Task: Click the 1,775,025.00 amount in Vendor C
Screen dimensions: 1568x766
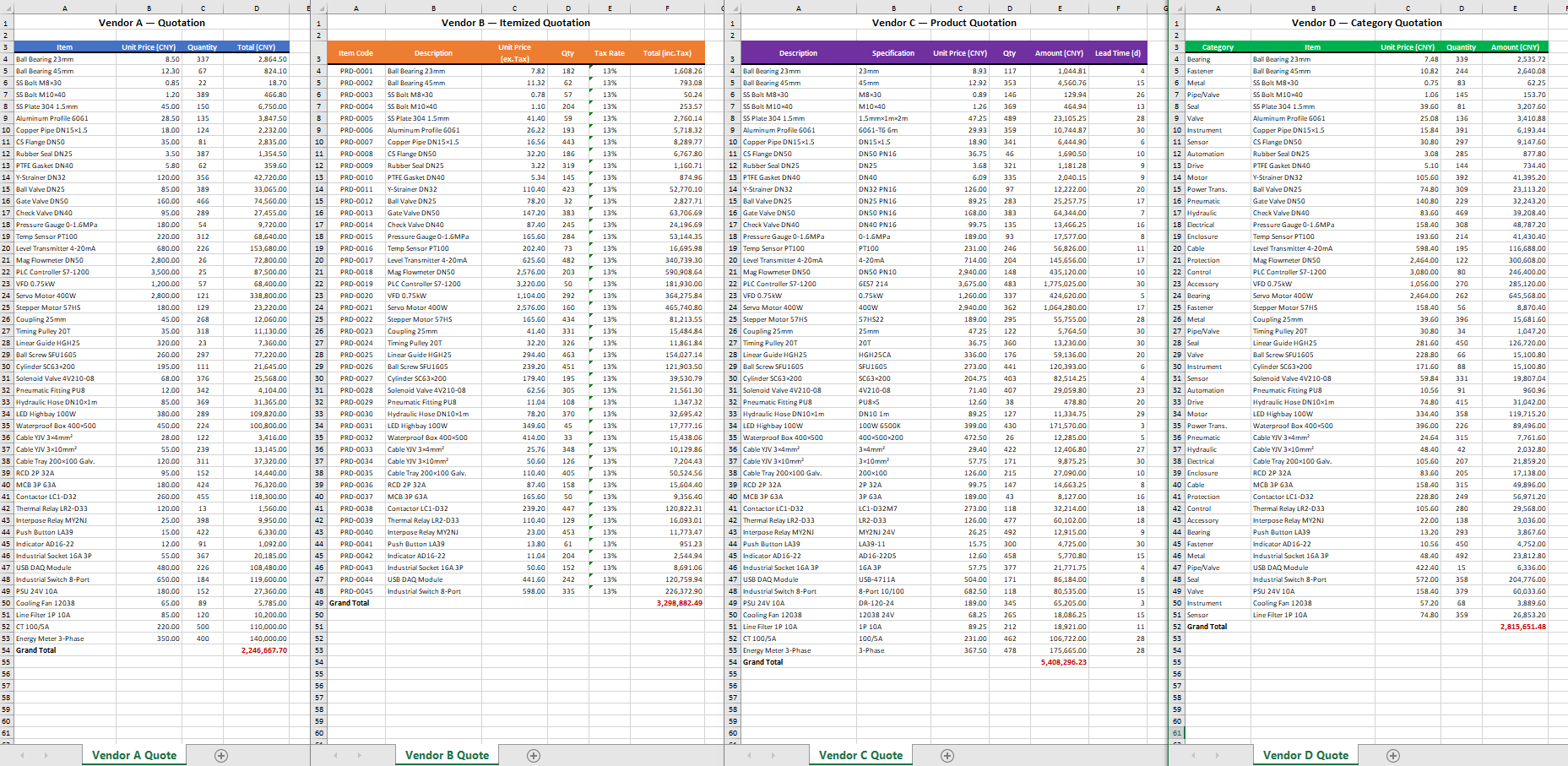Action: [x=1060, y=284]
